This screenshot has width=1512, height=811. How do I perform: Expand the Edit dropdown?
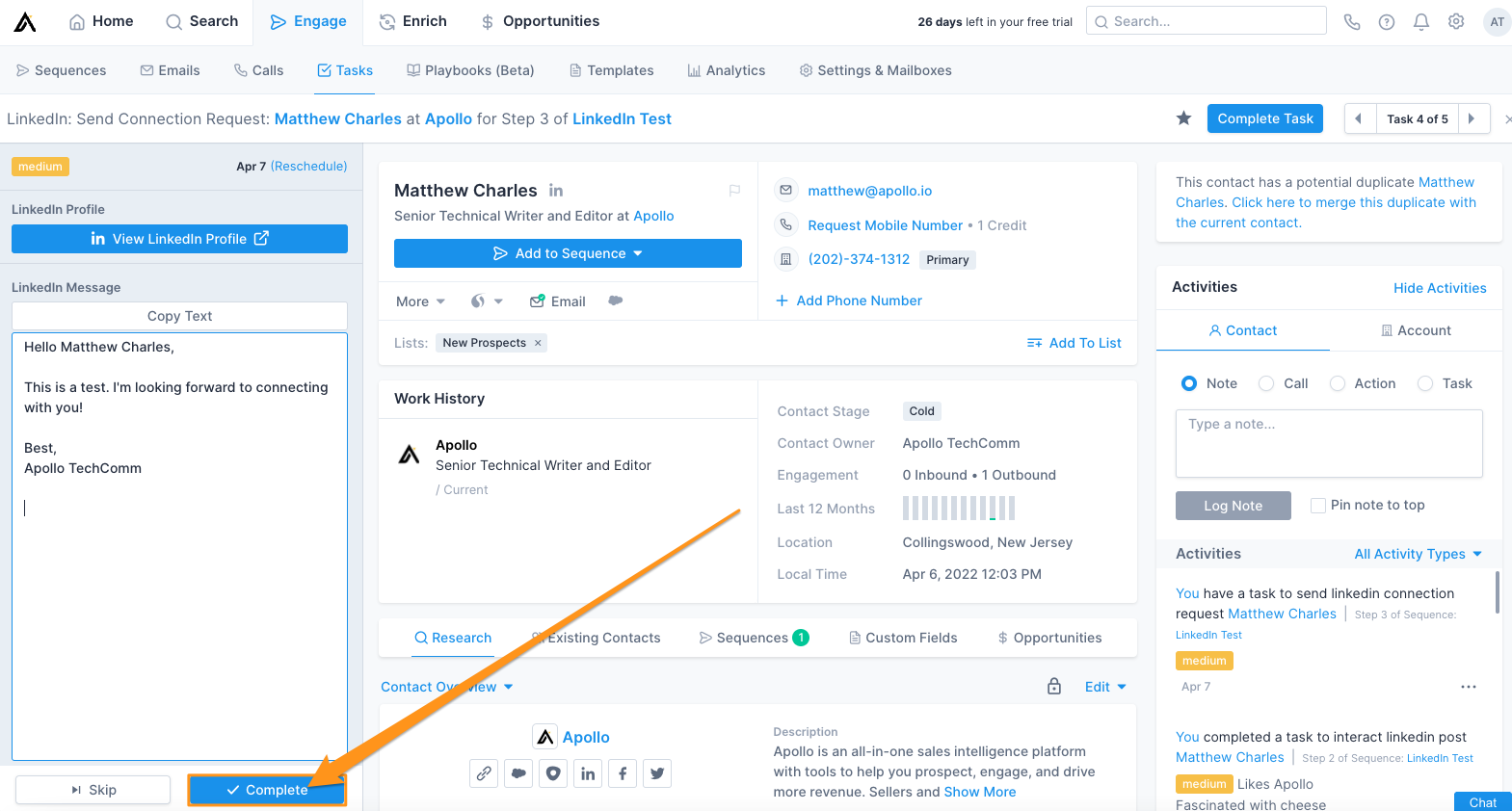coord(1105,687)
